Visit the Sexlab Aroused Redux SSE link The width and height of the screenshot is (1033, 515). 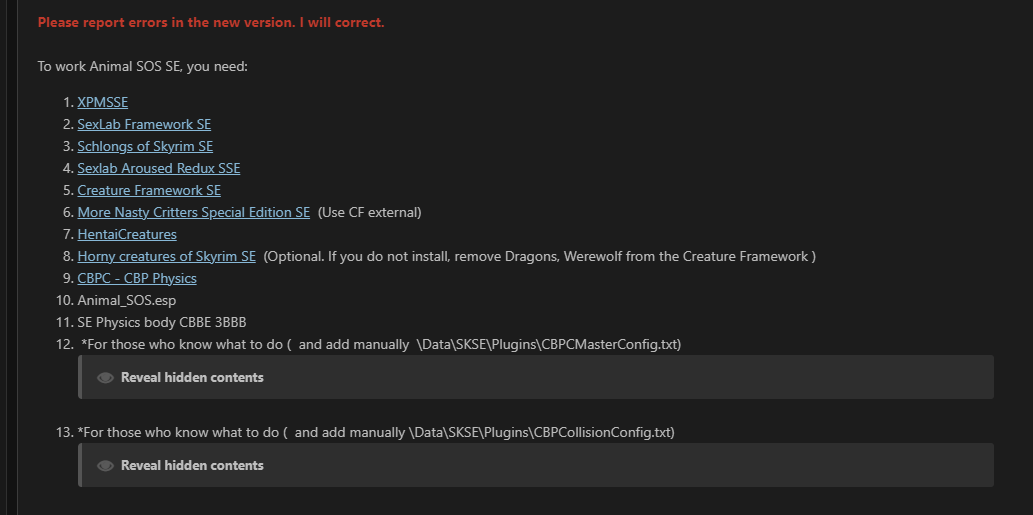(x=158, y=168)
